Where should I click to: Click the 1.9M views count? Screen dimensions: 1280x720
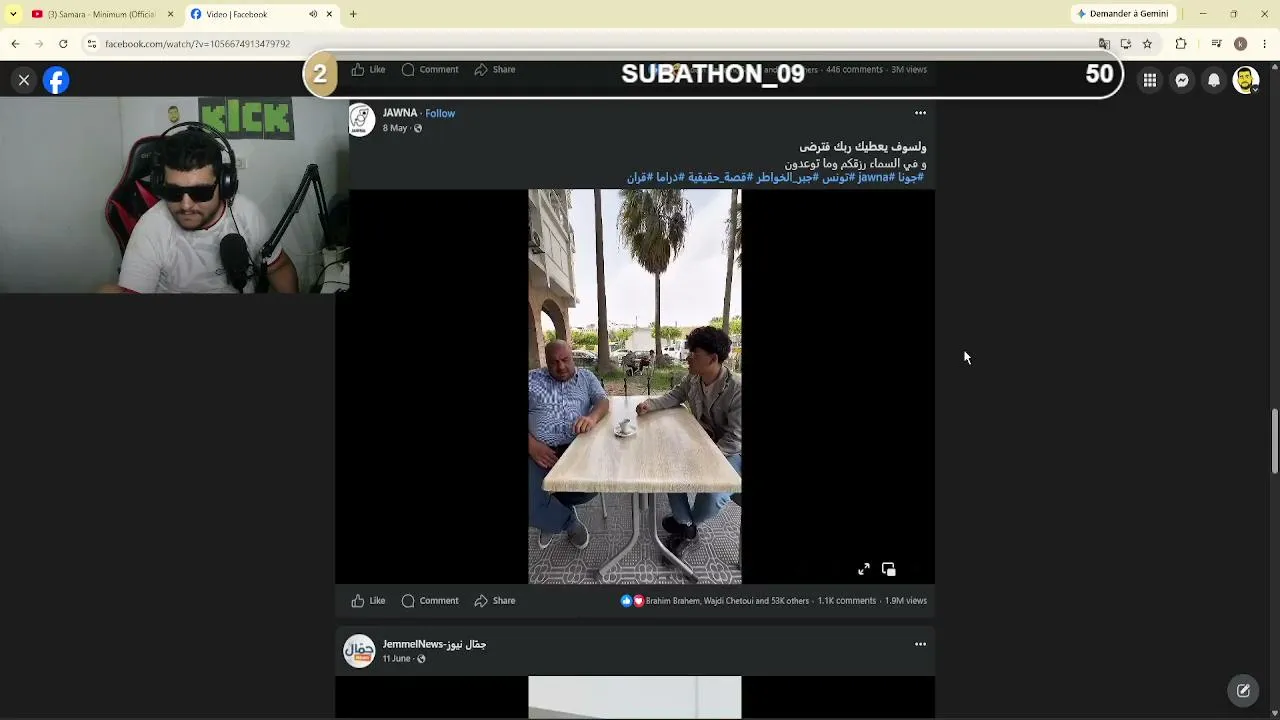[906, 601]
